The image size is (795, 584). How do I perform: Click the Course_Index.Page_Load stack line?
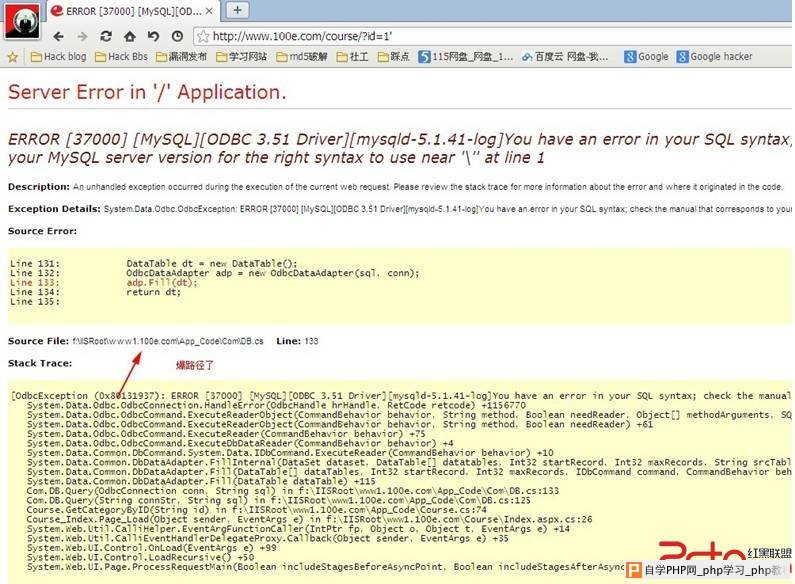[x=309, y=520]
